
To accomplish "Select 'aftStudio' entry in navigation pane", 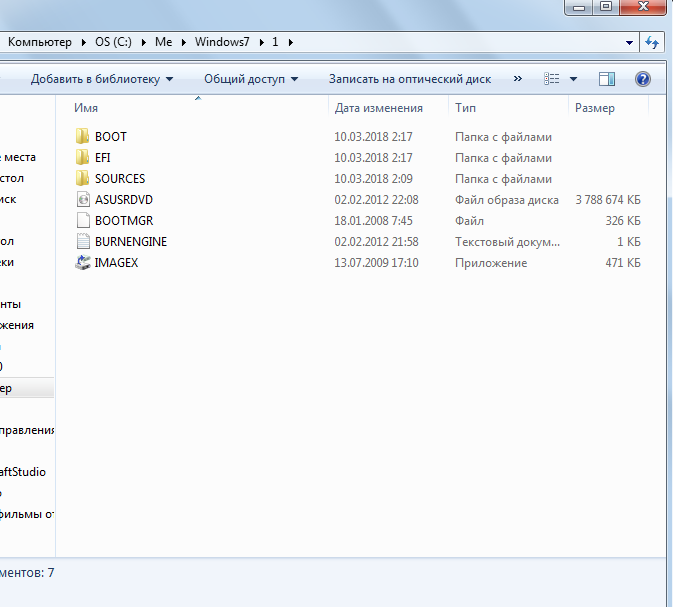I will [x=23, y=472].
